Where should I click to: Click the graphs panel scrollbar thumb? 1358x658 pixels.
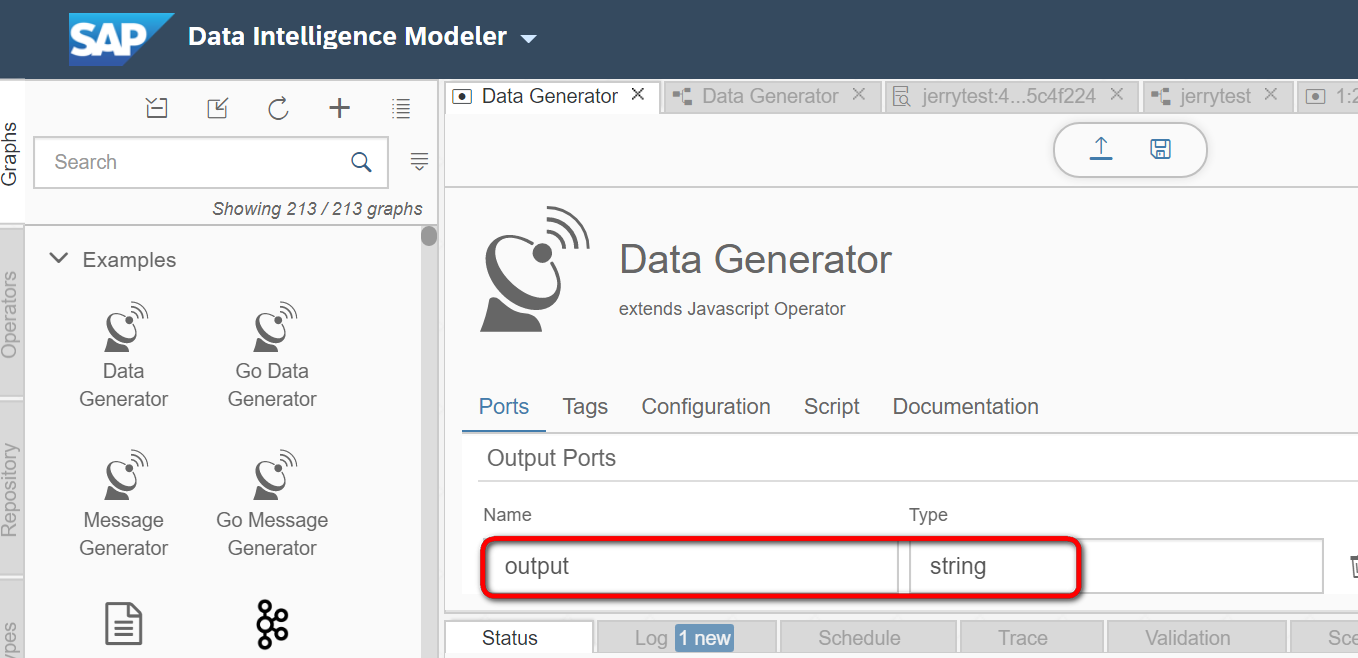point(429,237)
